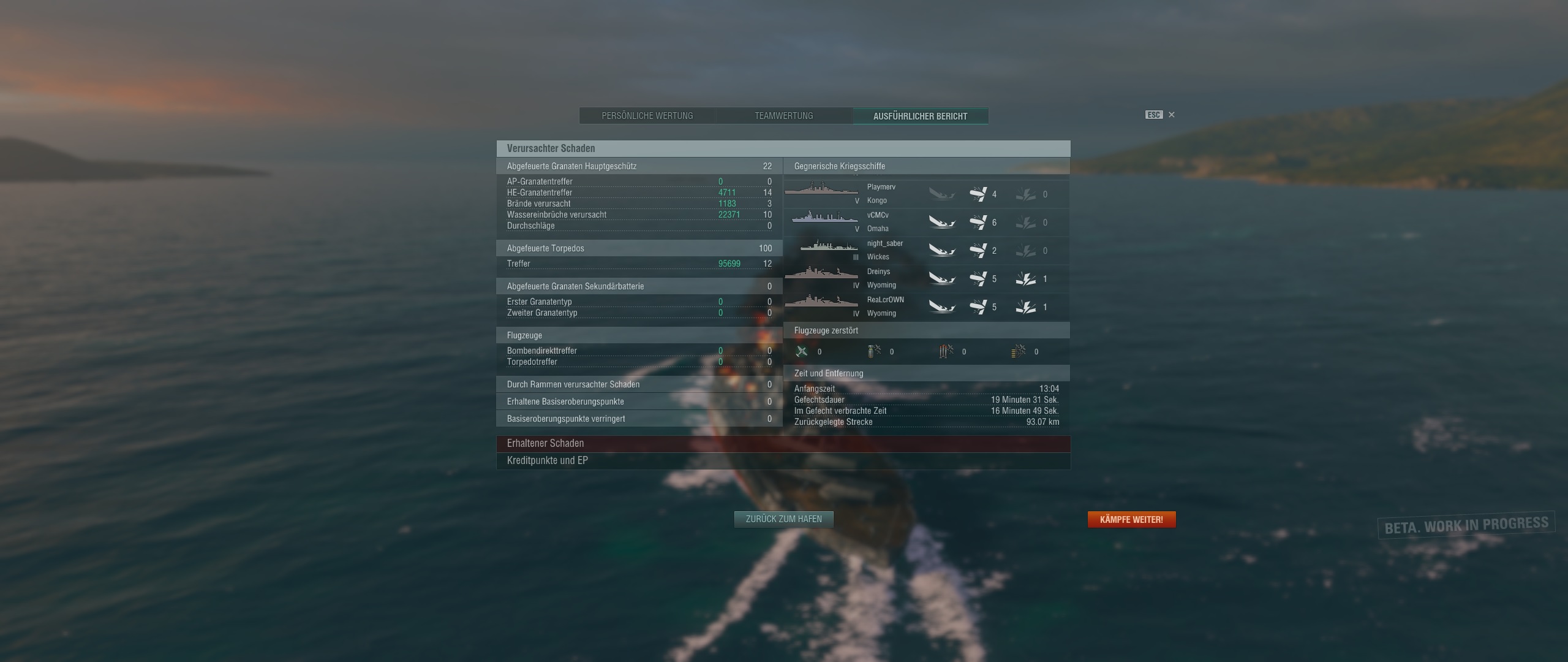1568x662 pixels.
Task: Select the Kongo ship silhouette thumbnail
Action: 821,189
